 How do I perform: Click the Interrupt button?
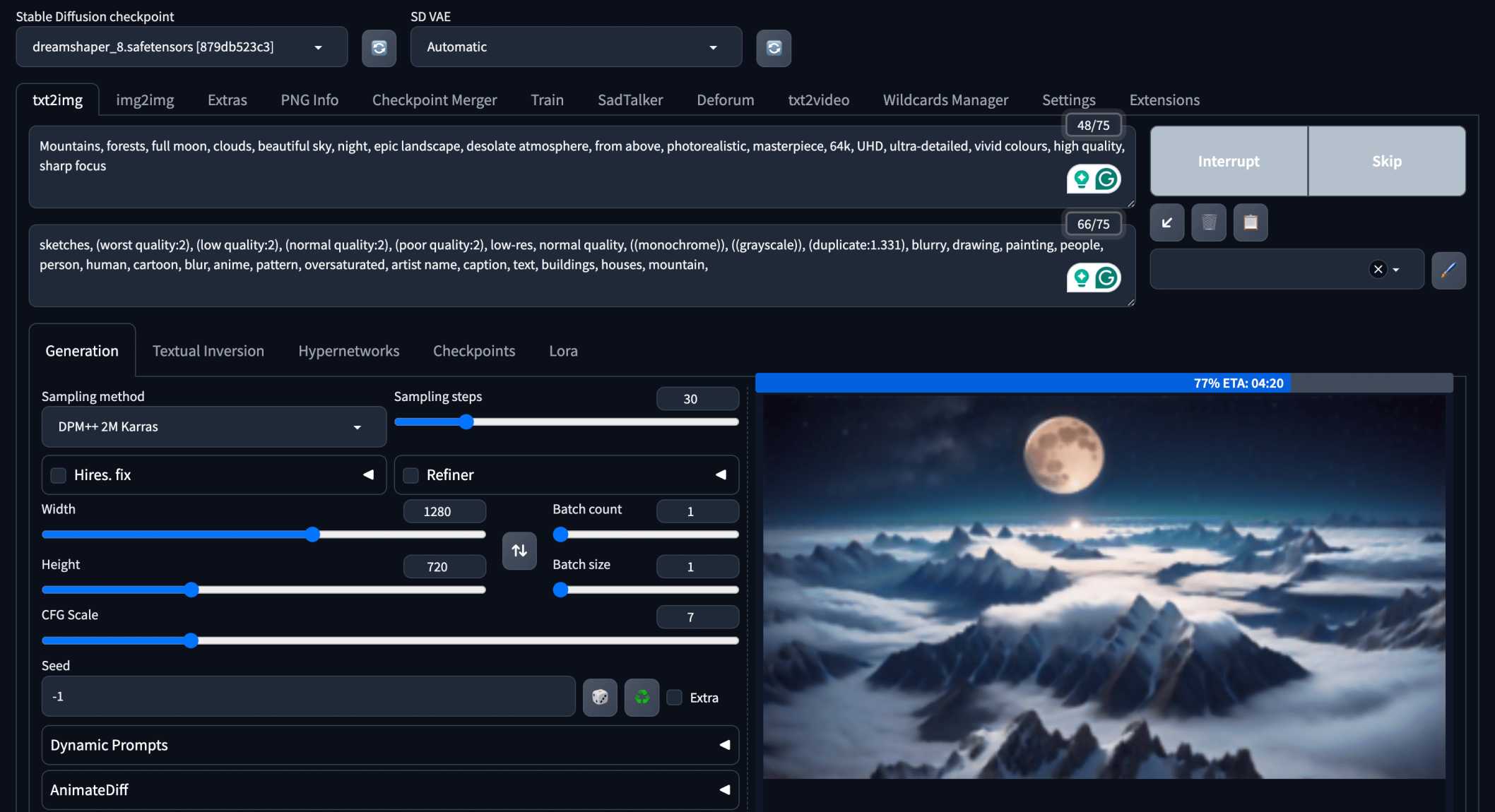tap(1229, 161)
